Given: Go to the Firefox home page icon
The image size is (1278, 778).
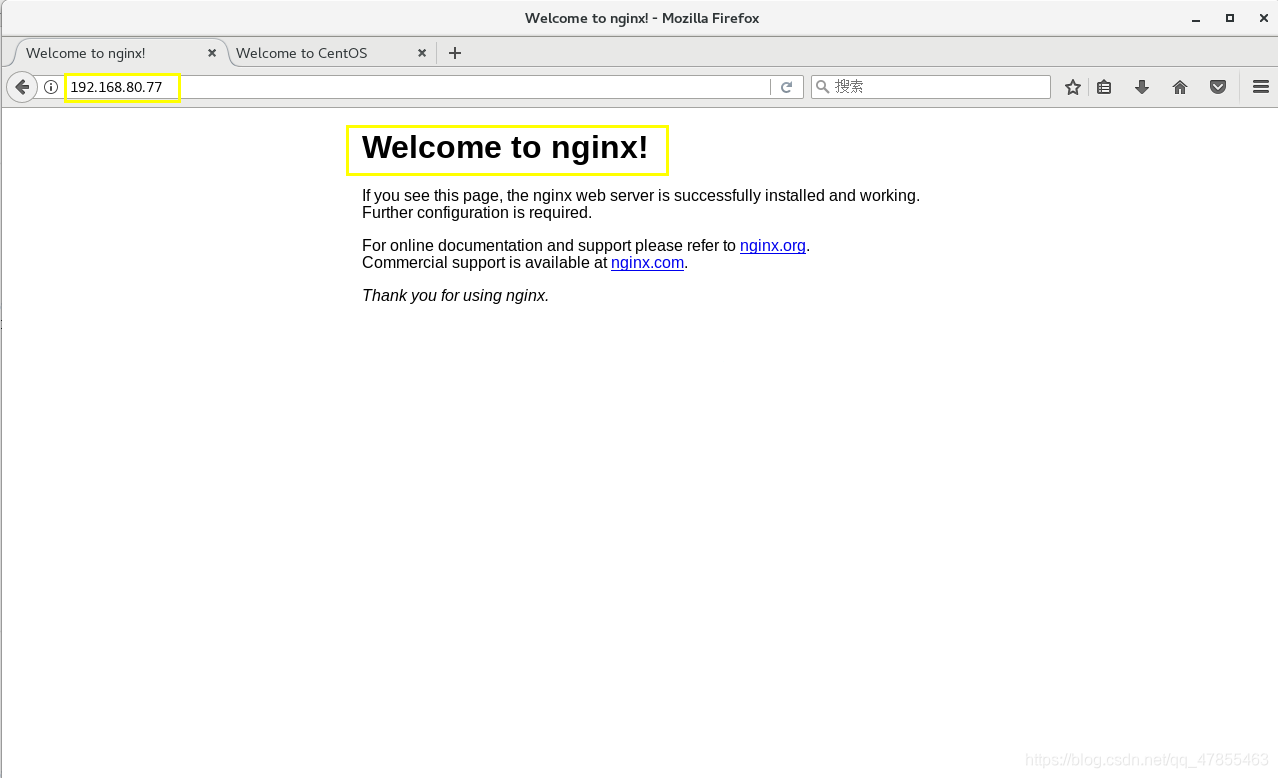Looking at the screenshot, I should 1180,87.
